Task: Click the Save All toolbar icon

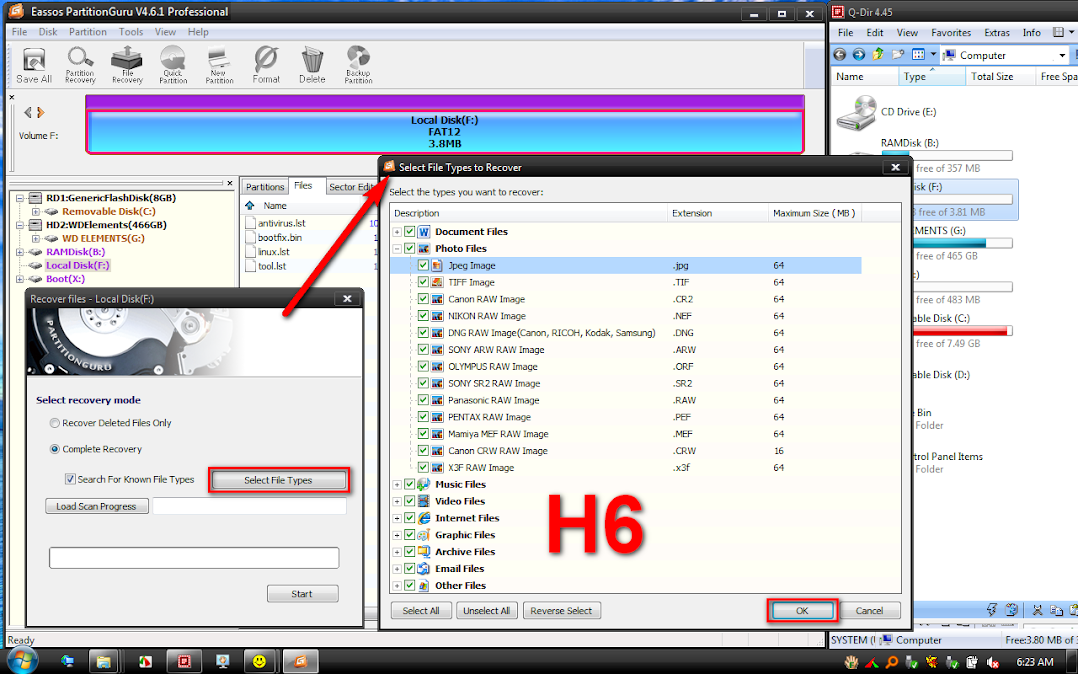Action: [34, 65]
